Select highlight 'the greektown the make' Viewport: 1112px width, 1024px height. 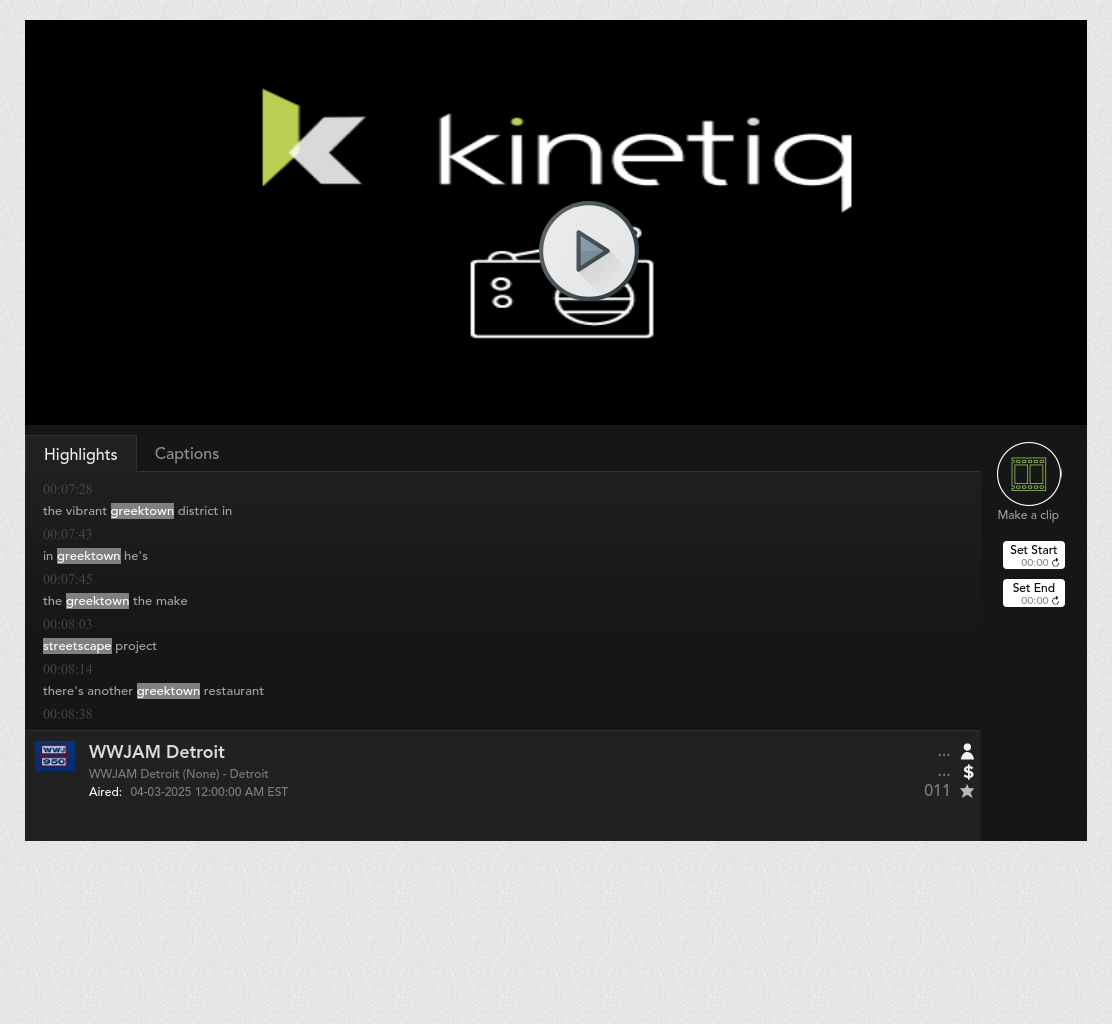point(115,601)
